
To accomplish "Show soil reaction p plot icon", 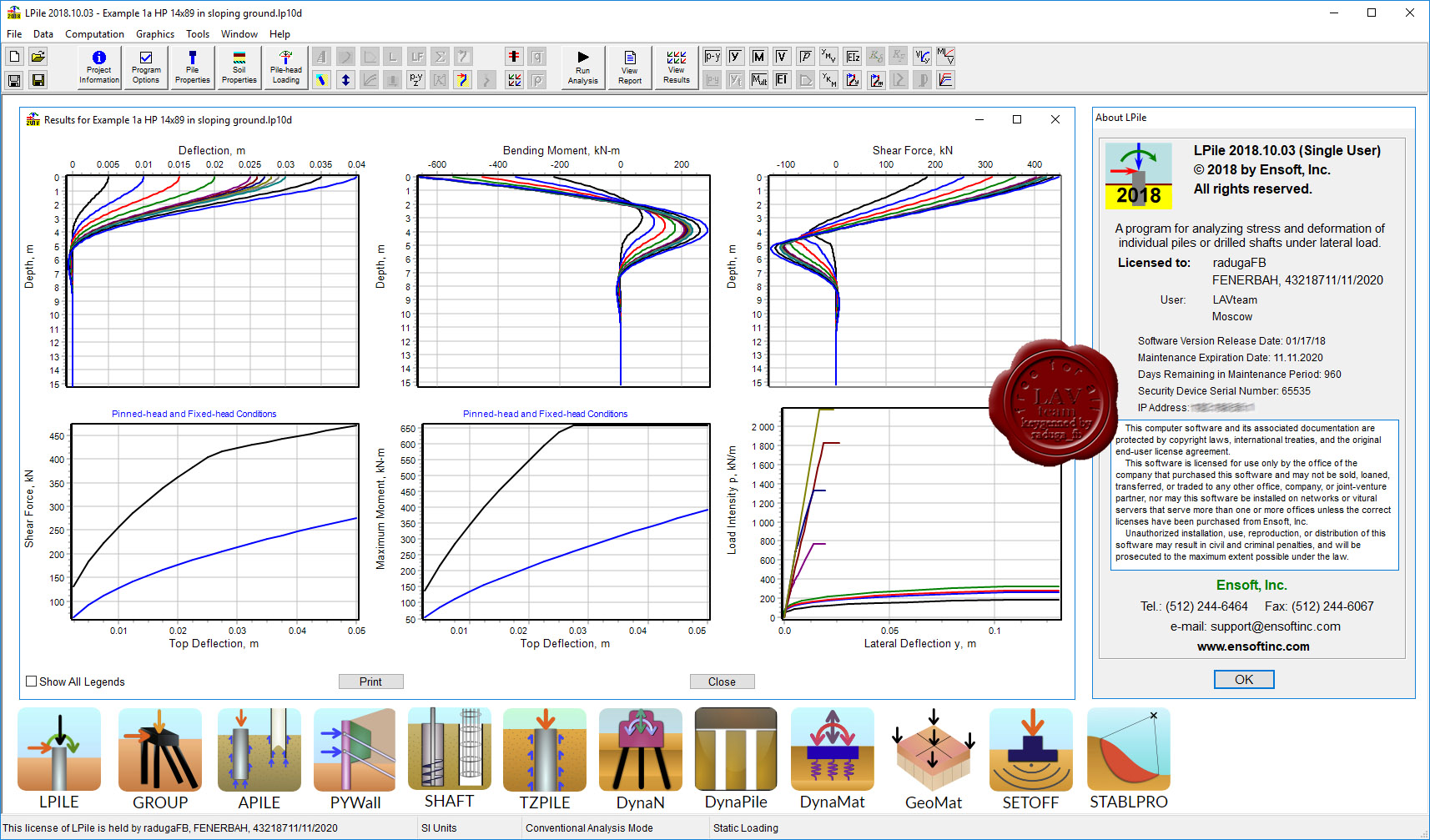I will click(805, 57).
